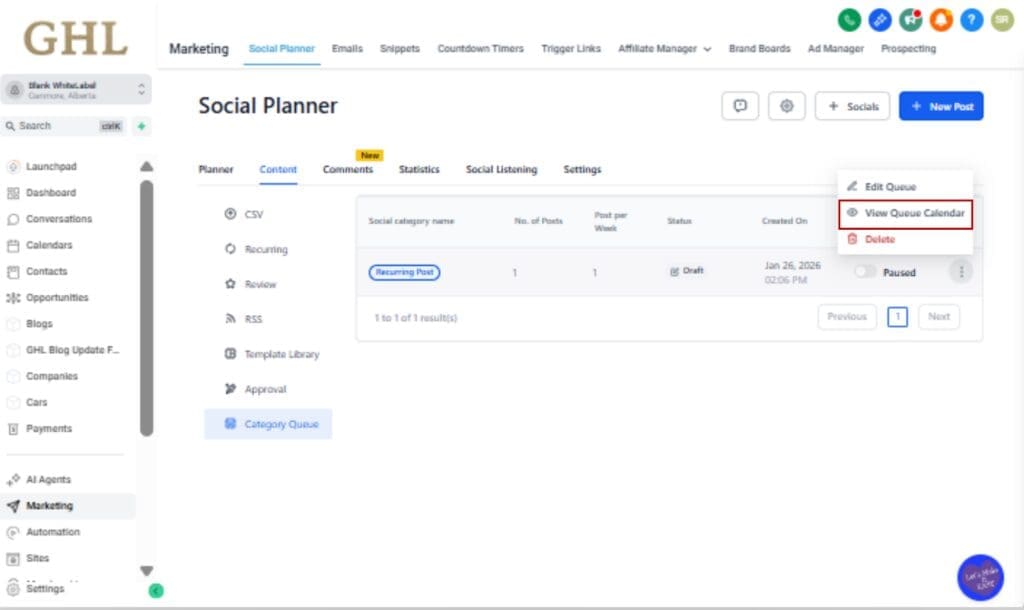The width and height of the screenshot is (1024, 610).
Task: Open the CSV import section
Action: click(253, 214)
